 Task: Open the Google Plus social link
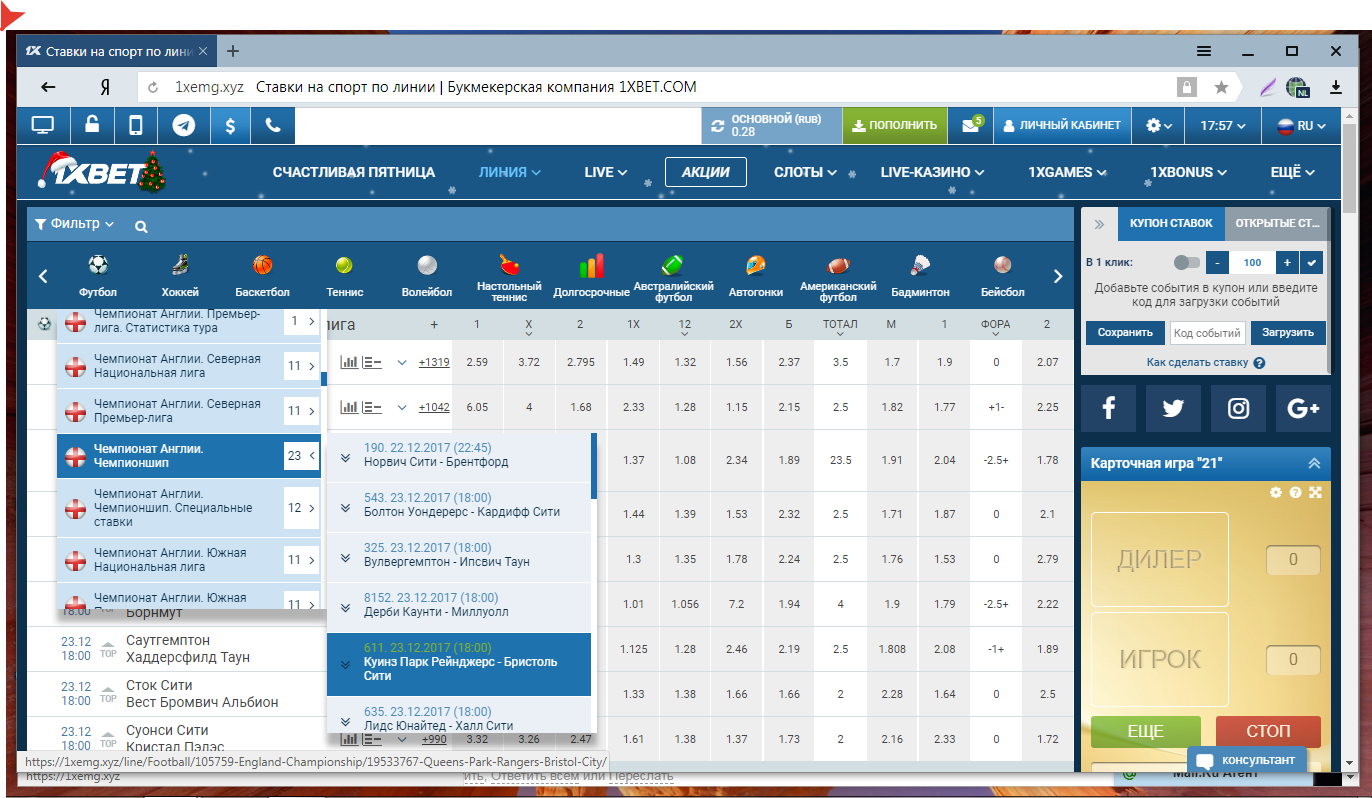point(1303,408)
